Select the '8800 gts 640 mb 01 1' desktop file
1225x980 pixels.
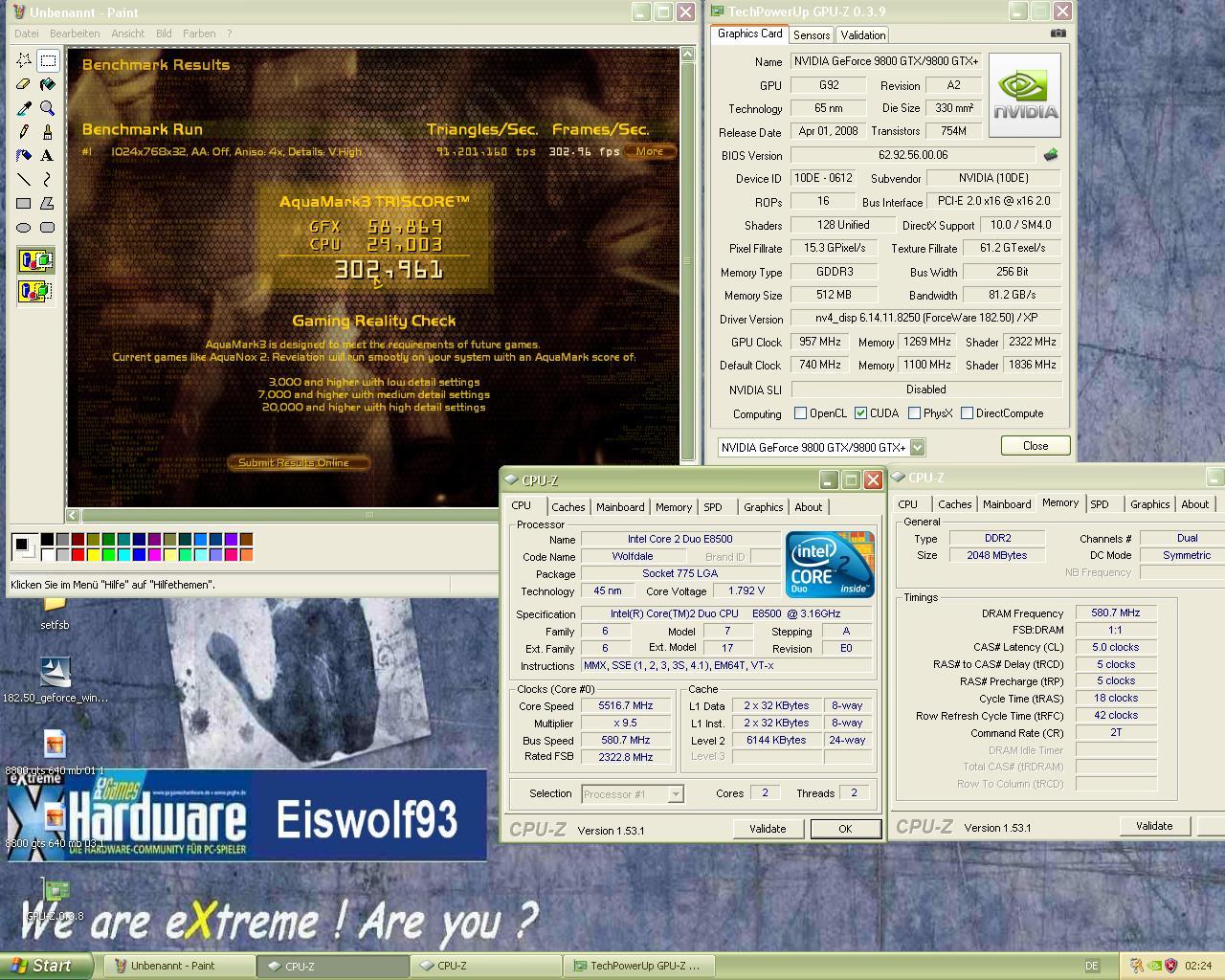coord(55,752)
